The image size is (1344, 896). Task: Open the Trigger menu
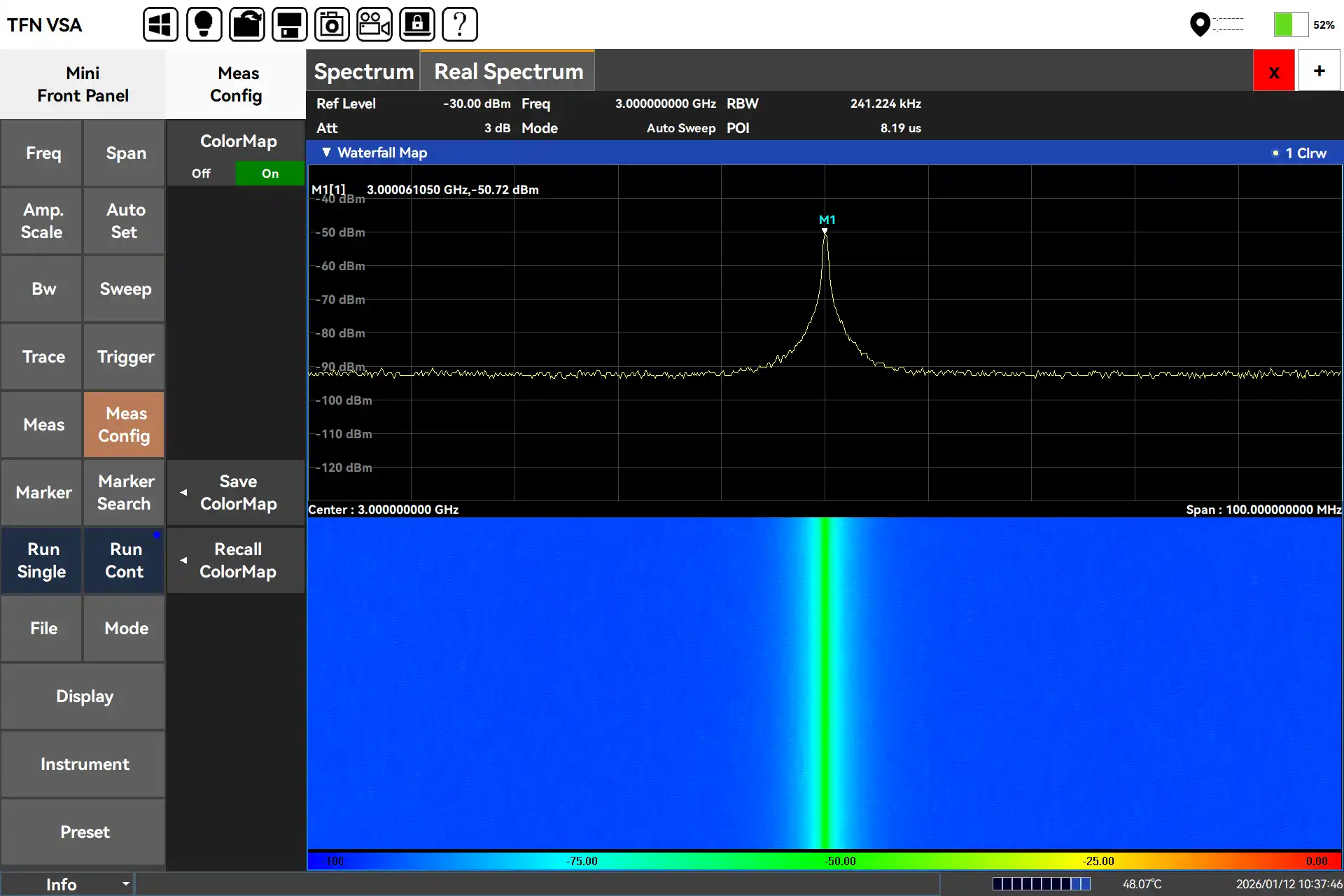coord(125,356)
